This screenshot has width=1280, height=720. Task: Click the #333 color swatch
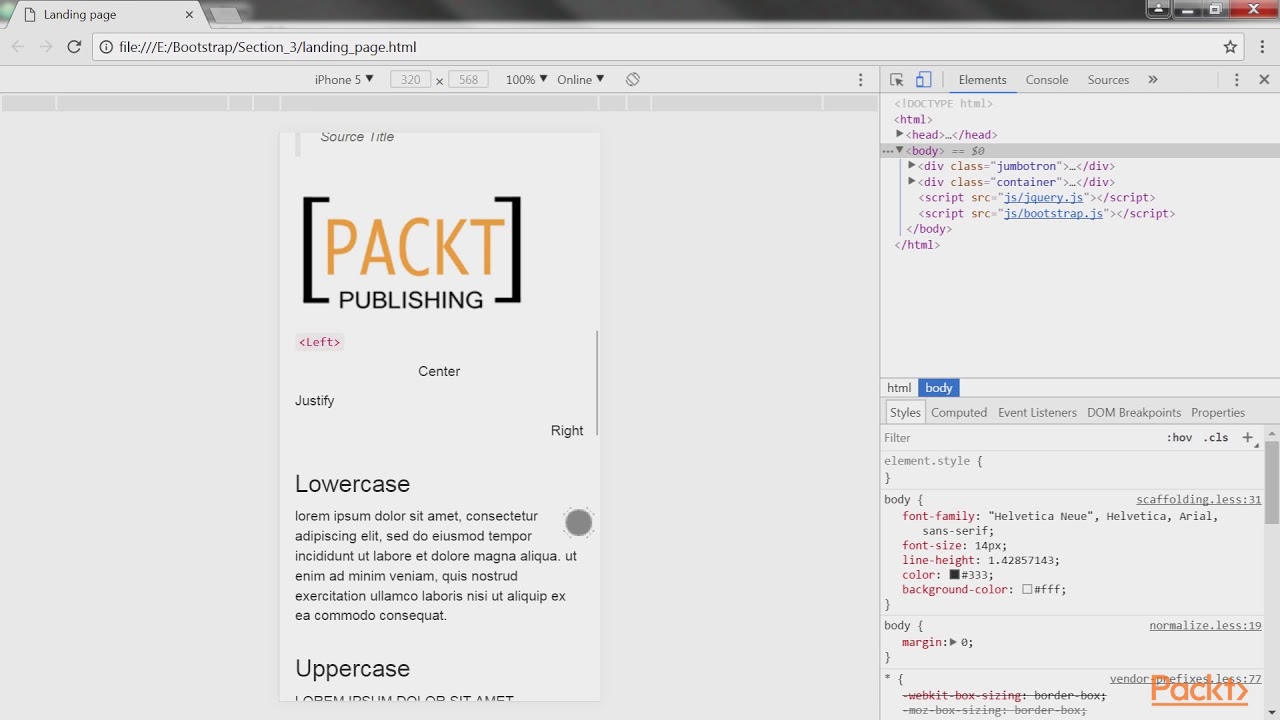pos(955,575)
